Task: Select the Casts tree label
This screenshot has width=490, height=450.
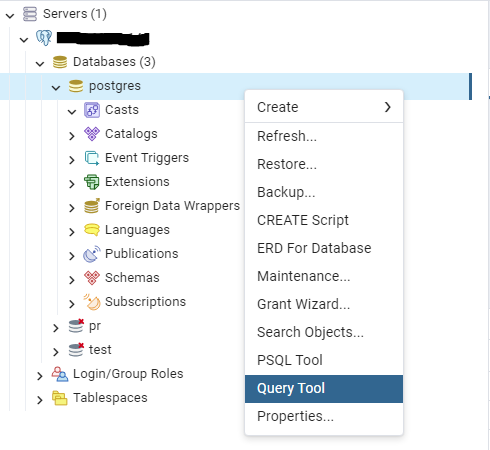Action: click(x=122, y=110)
